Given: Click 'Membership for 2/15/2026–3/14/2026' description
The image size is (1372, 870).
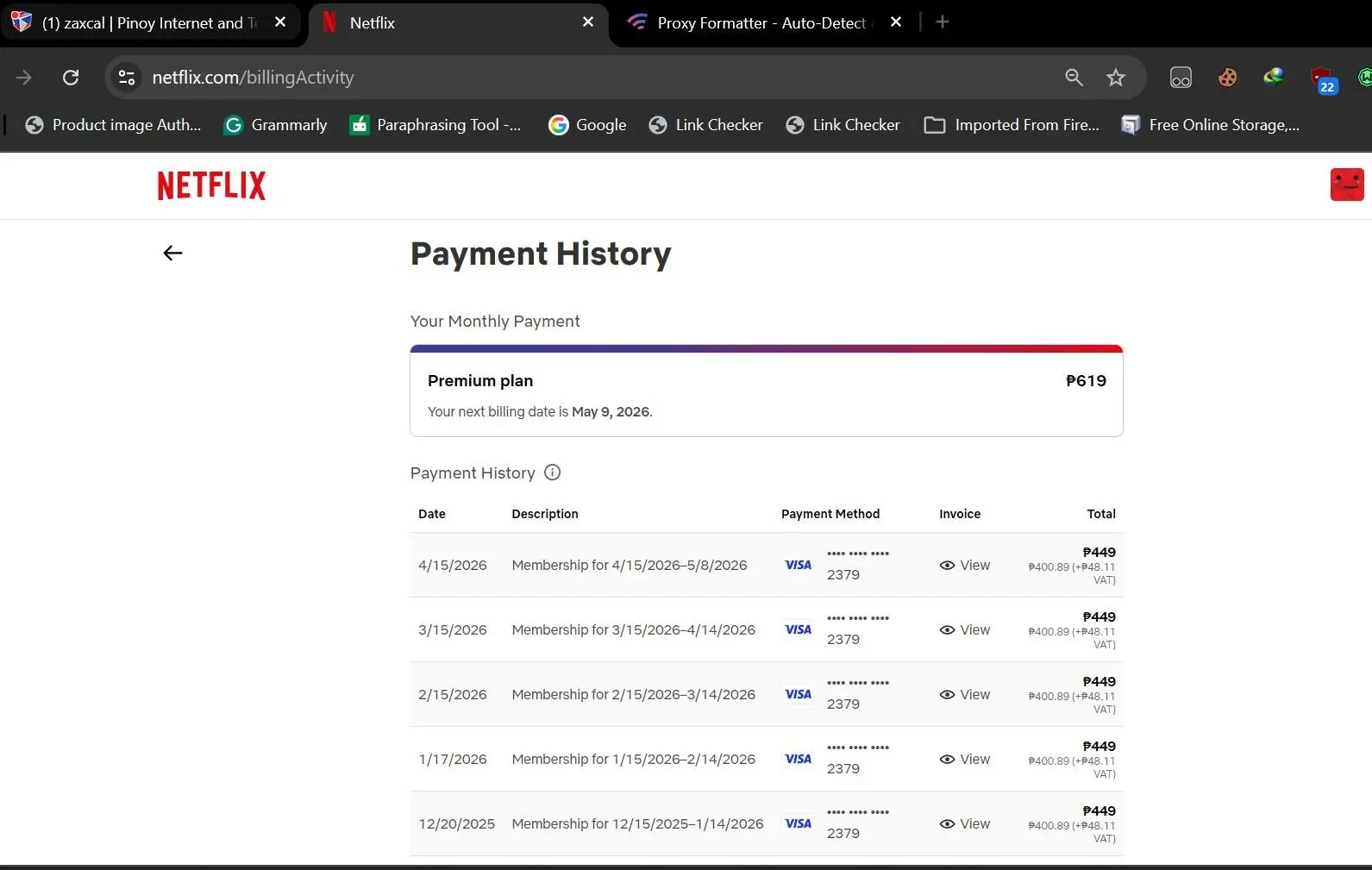Looking at the screenshot, I should click(x=634, y=695).
